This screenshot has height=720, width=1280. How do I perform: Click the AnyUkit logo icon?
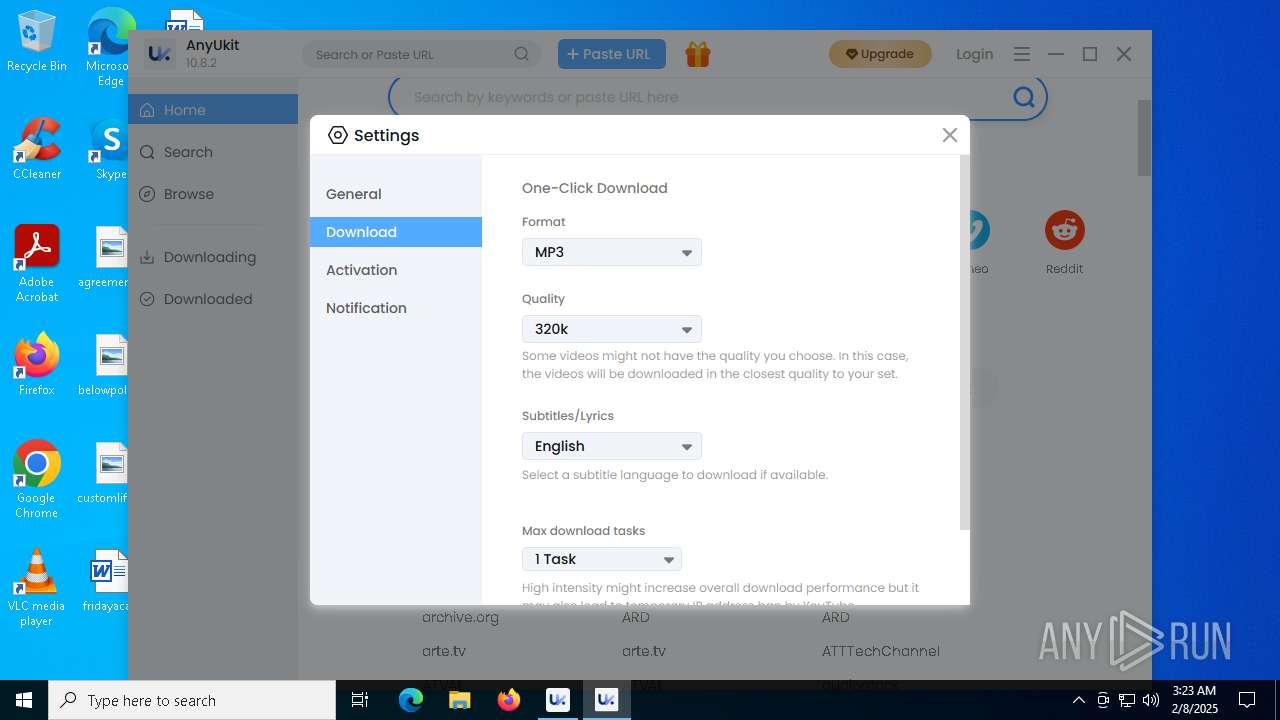tap(160, 54)
